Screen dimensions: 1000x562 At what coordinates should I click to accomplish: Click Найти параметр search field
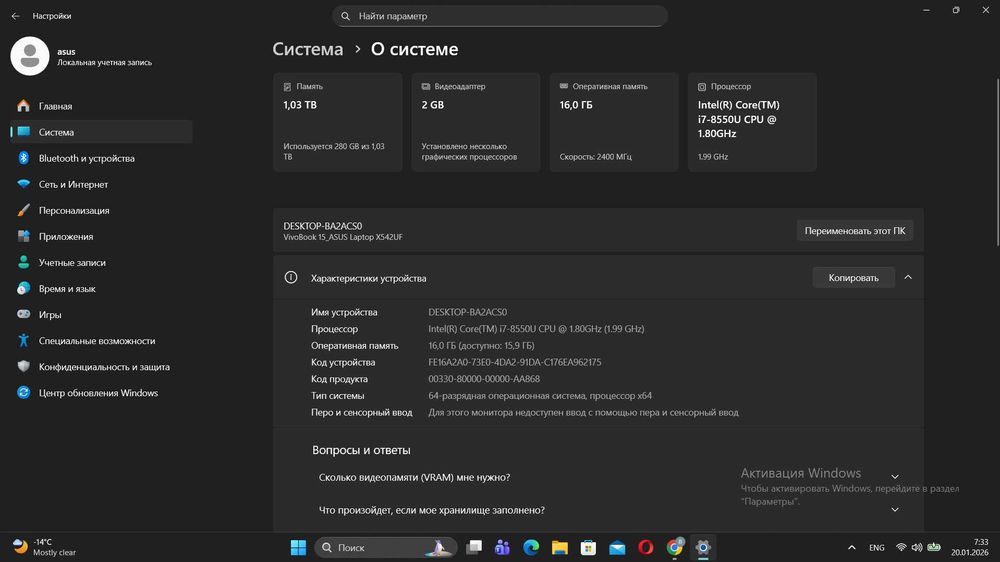tap(500, 16)
